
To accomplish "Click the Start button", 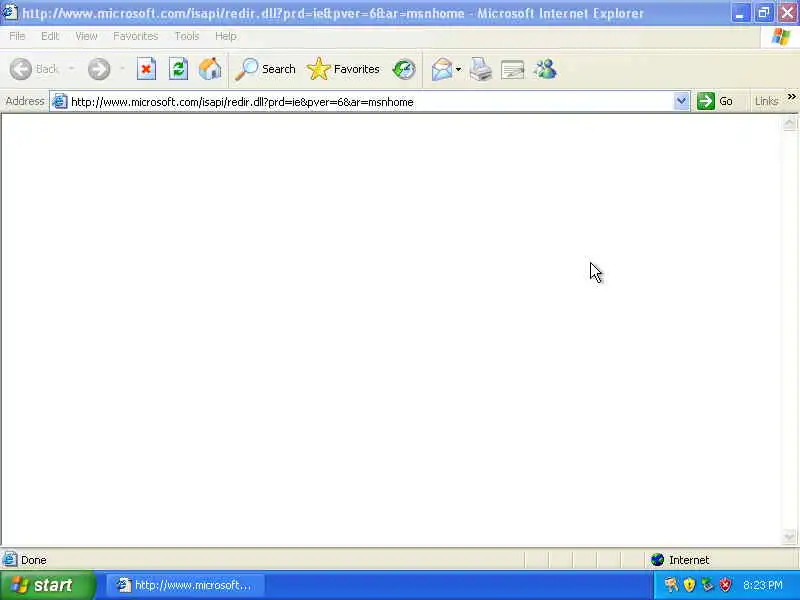I will 47,585.
